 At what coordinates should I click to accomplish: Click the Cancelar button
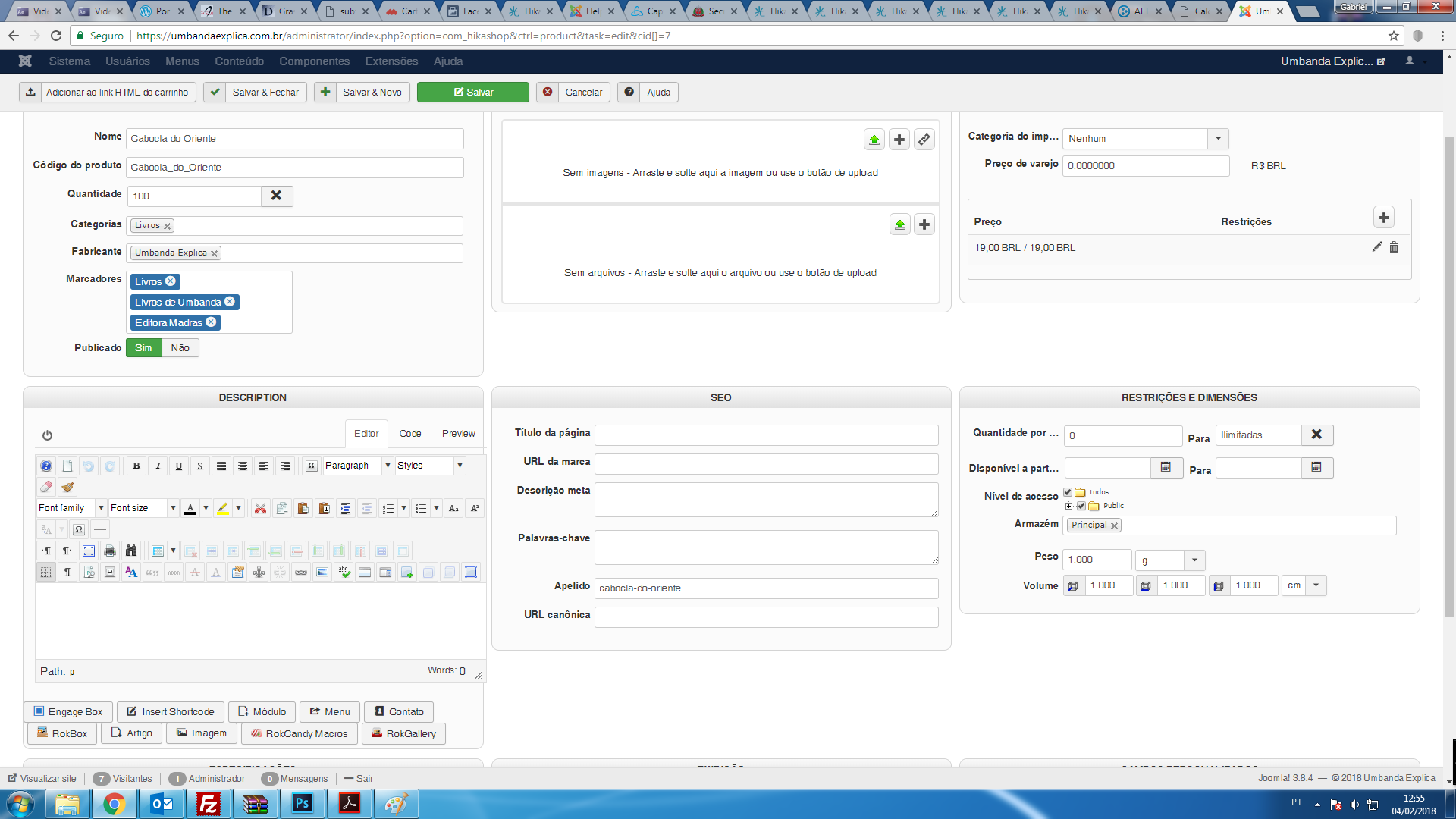pos(573,92)
